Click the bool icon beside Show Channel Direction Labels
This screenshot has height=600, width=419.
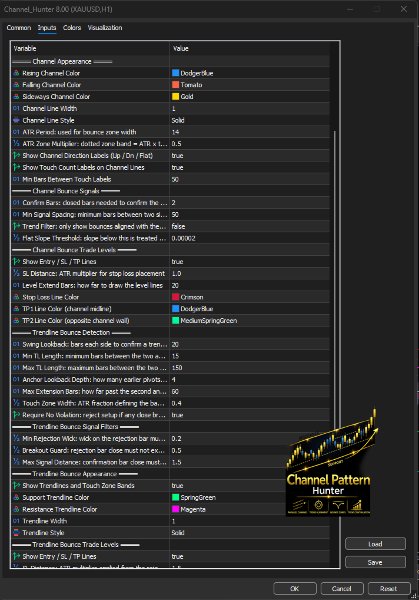[16, 155]
